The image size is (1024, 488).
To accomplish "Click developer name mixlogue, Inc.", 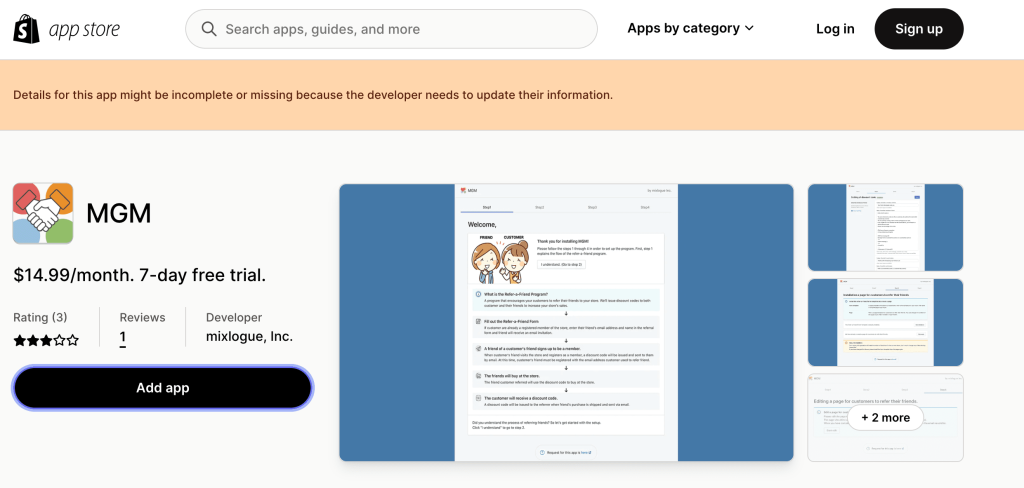I will click(x=249, y=337).
